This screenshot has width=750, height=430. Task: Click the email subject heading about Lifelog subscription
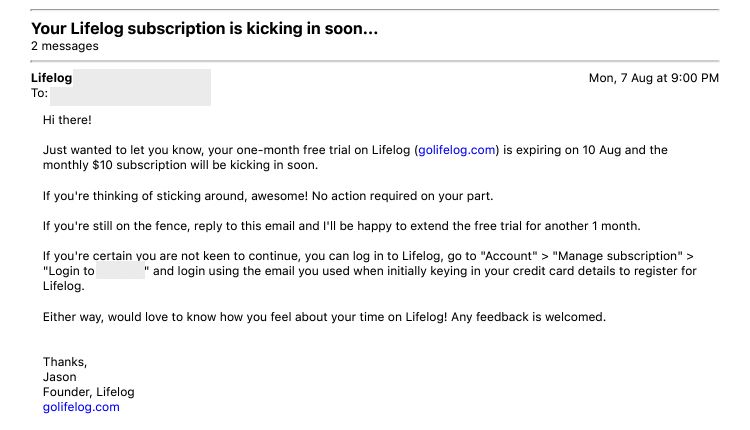204,29
